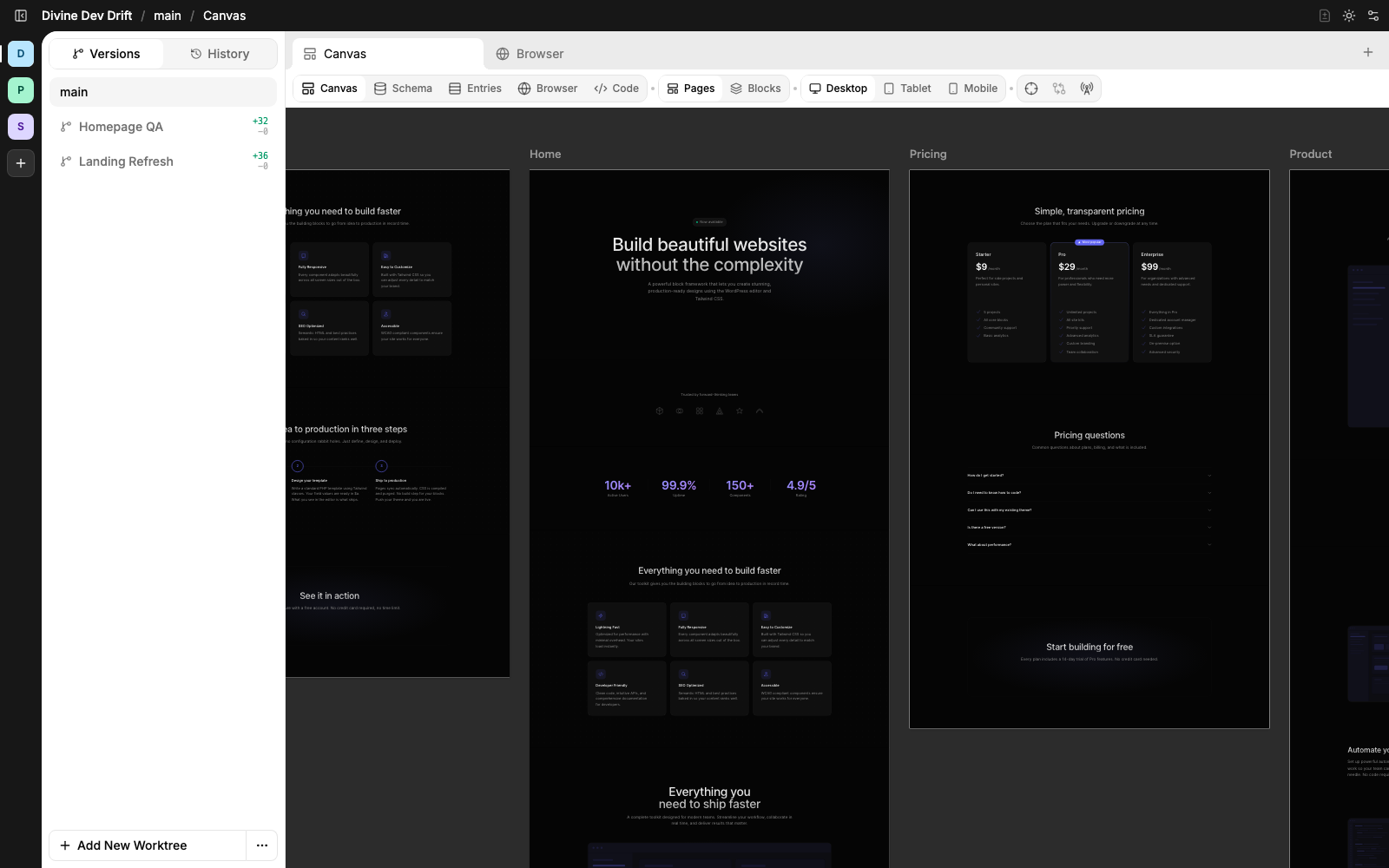Click 'main' in the breadcrumb
The image size is (1389, 868).
[168, 16]
